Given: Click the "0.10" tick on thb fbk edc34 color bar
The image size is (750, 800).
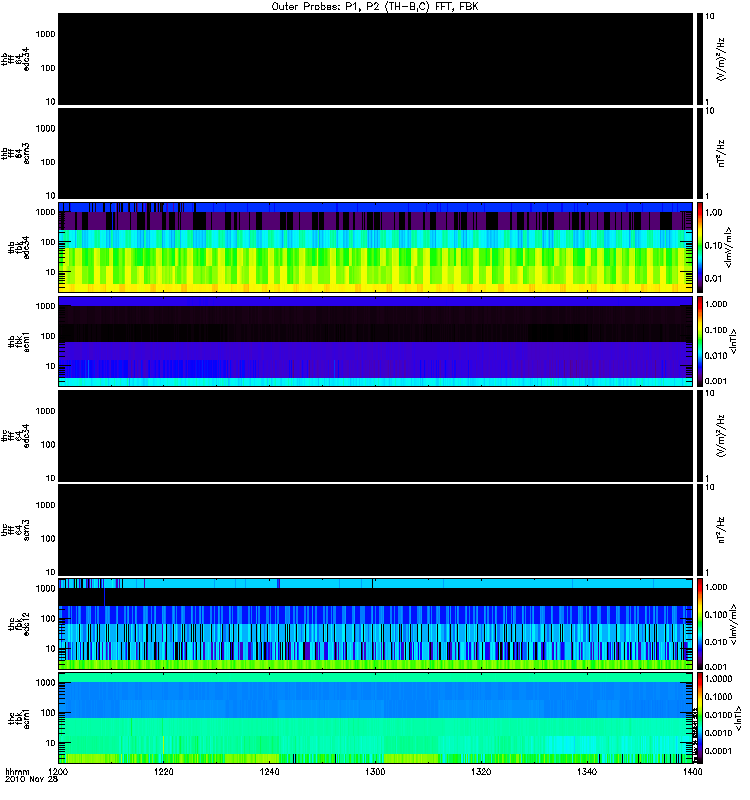Looking at the screenshot, I should pos(714,245).
